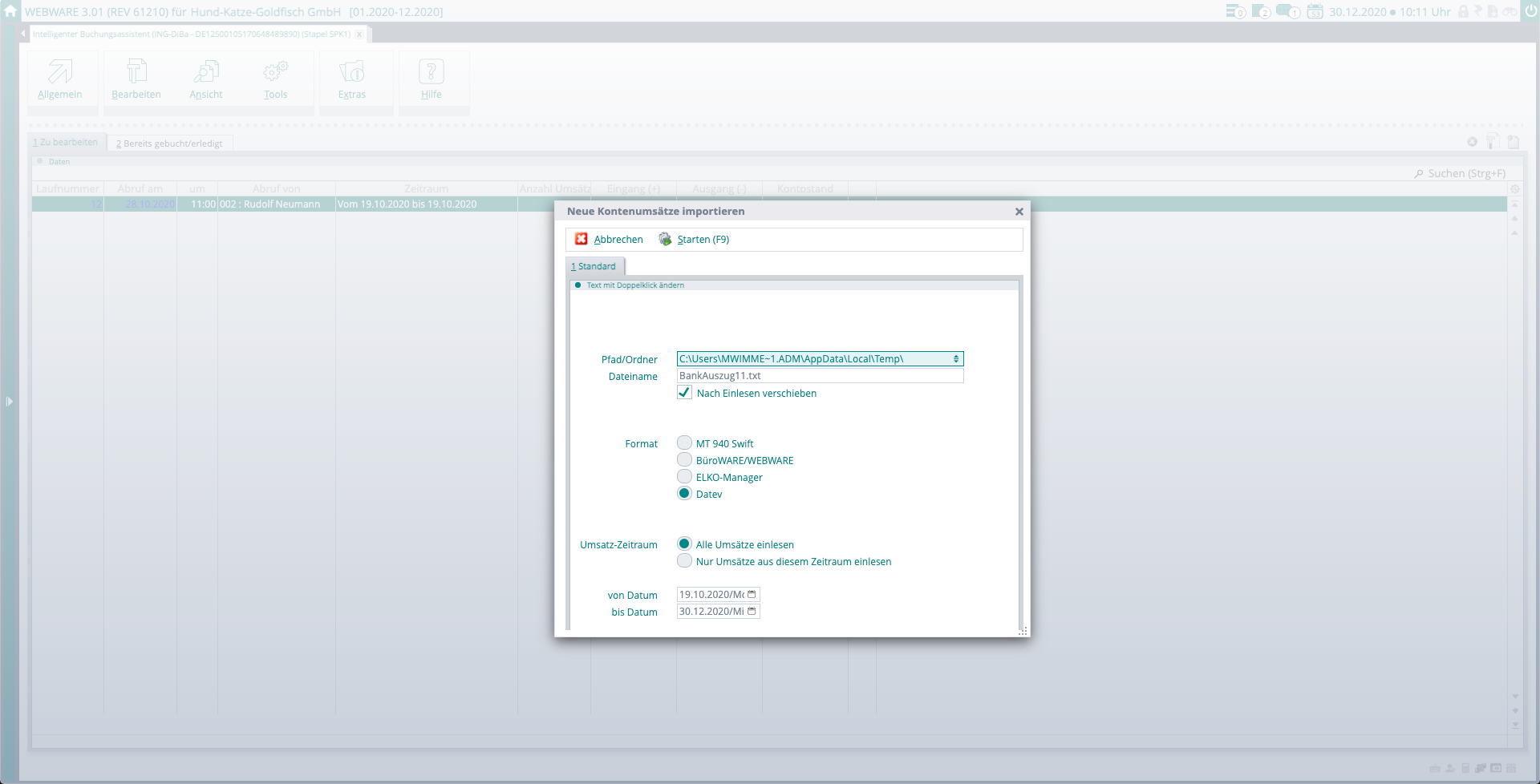Select the 1 Standard dialog tab
The width and height of the screenshot is (1540, 784).
click(594, 266)
